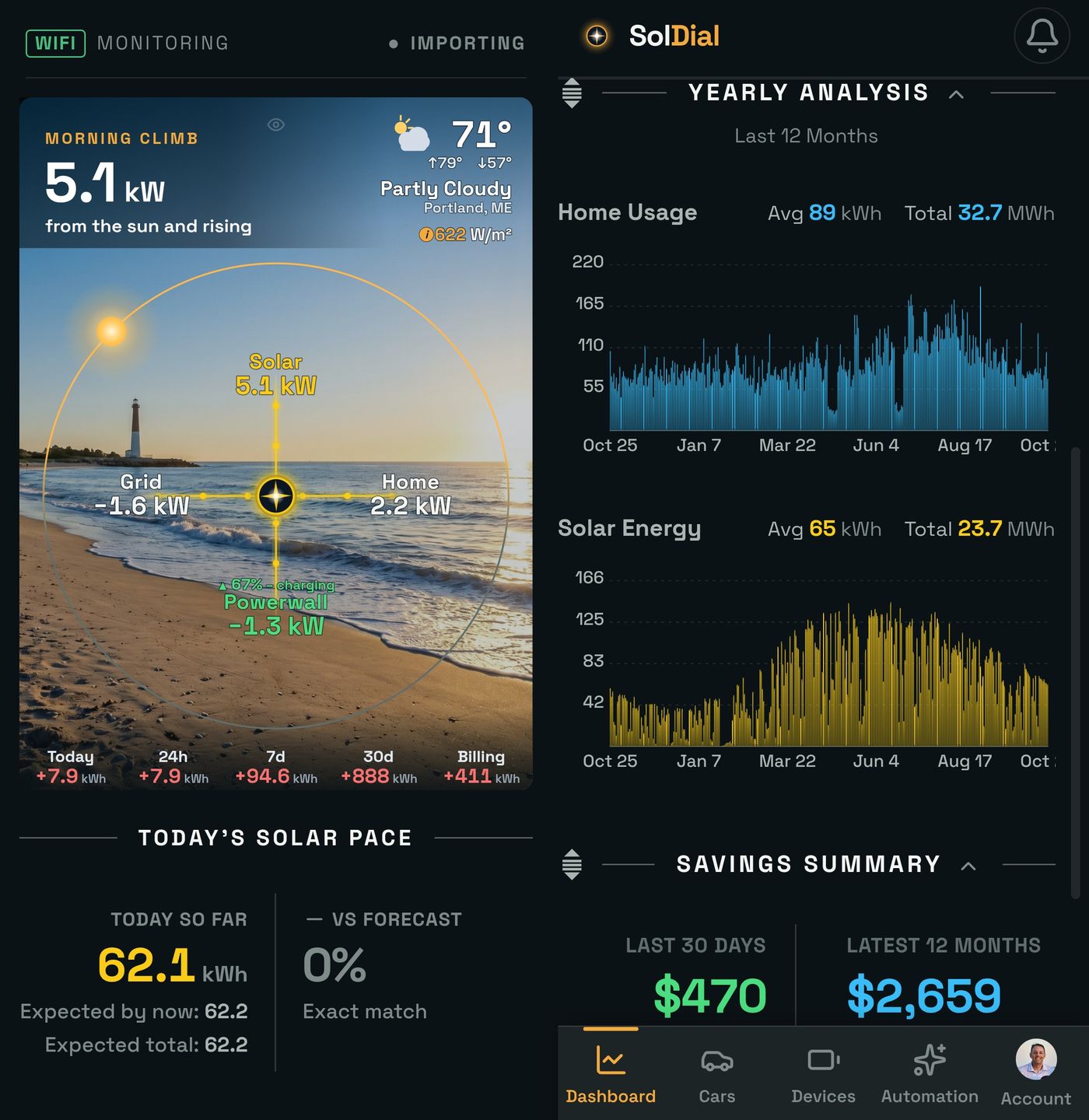Select the 24h +7.9 kWh stat
Image resolution: width=1089 pixels, height=1120 pixels.
click(173, 767)
